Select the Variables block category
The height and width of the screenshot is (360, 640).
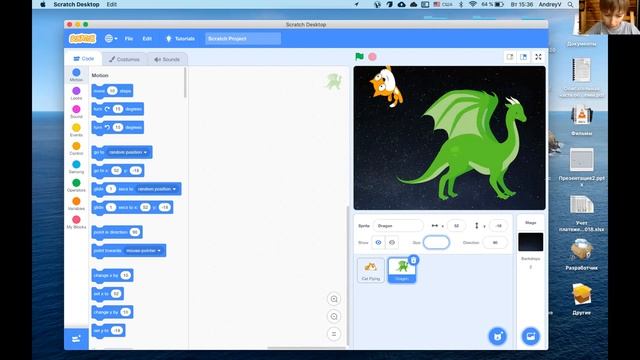click(x=76, y=204)
